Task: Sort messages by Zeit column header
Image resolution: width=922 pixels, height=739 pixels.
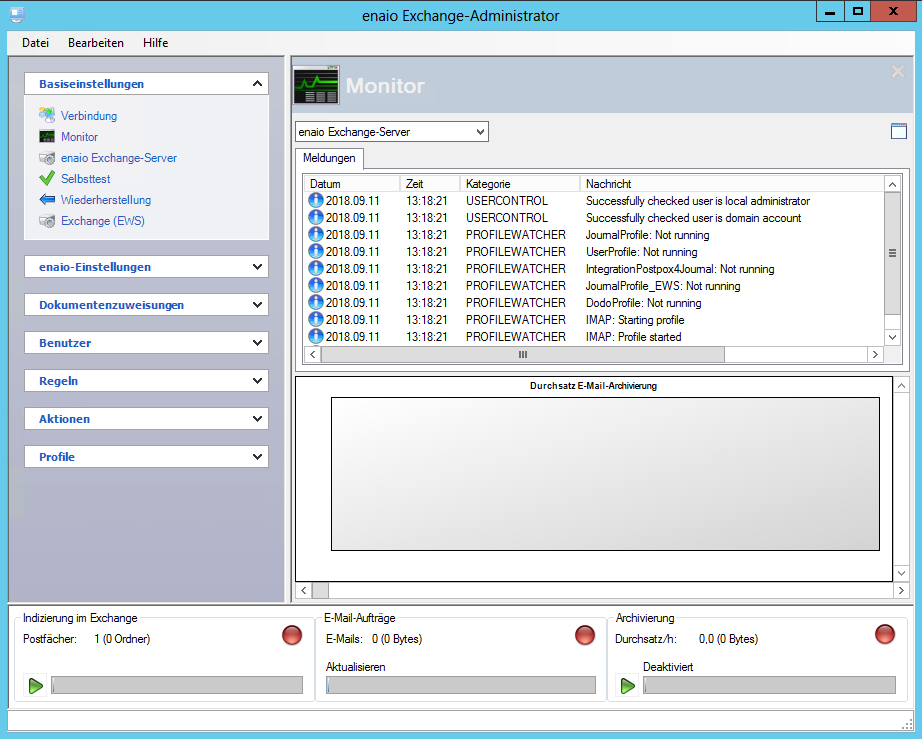Action: (x=430, y=184)
